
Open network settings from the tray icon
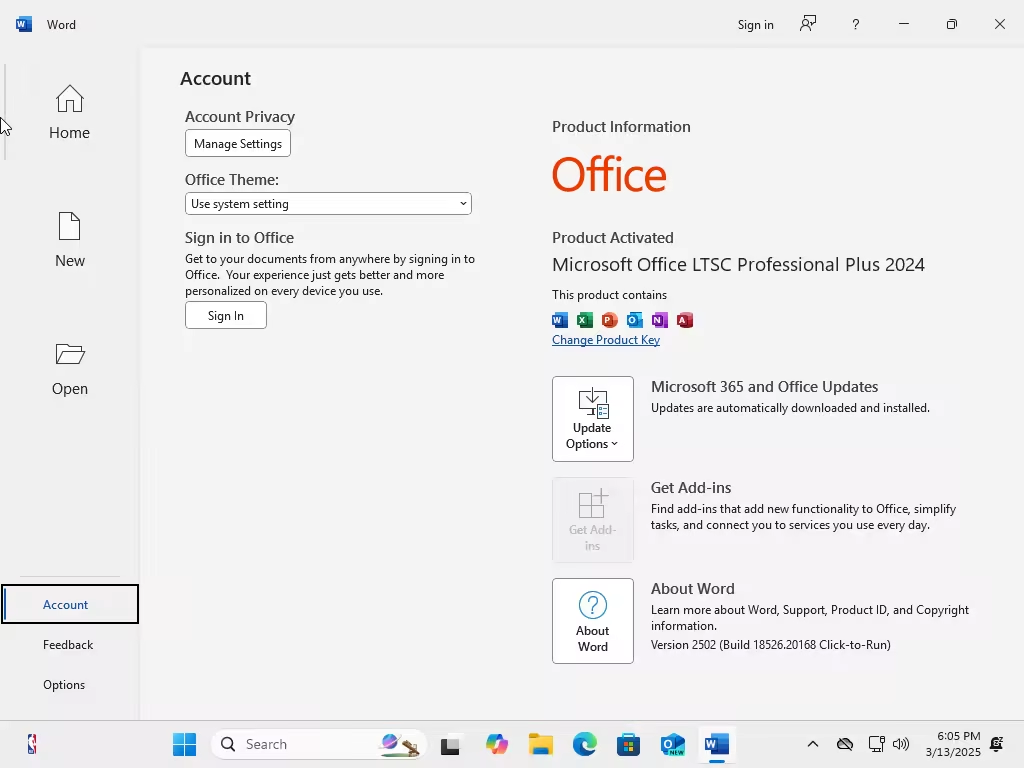tap(876, 744)
